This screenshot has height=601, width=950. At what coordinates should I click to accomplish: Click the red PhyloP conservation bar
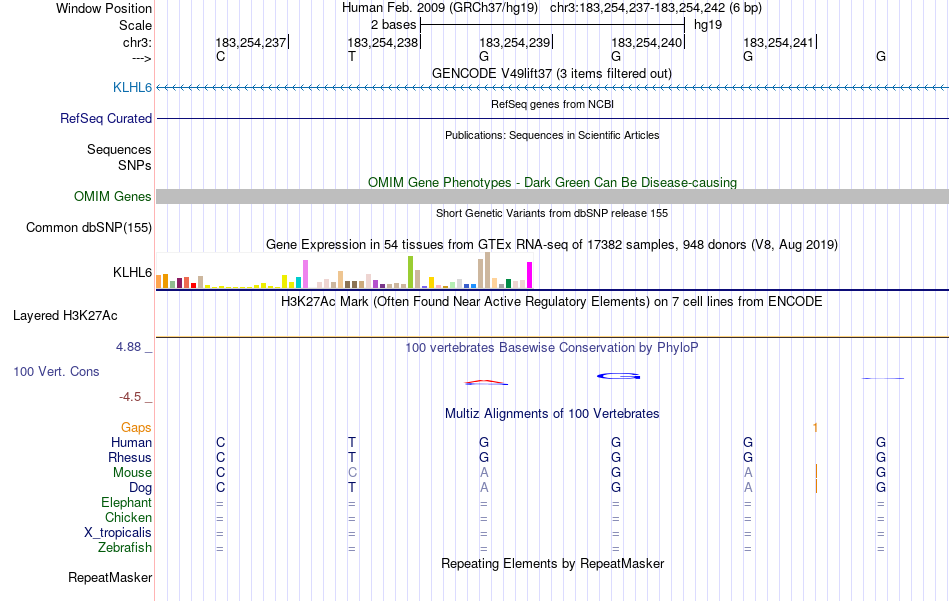pyautogui.click(x=486, y=382)
